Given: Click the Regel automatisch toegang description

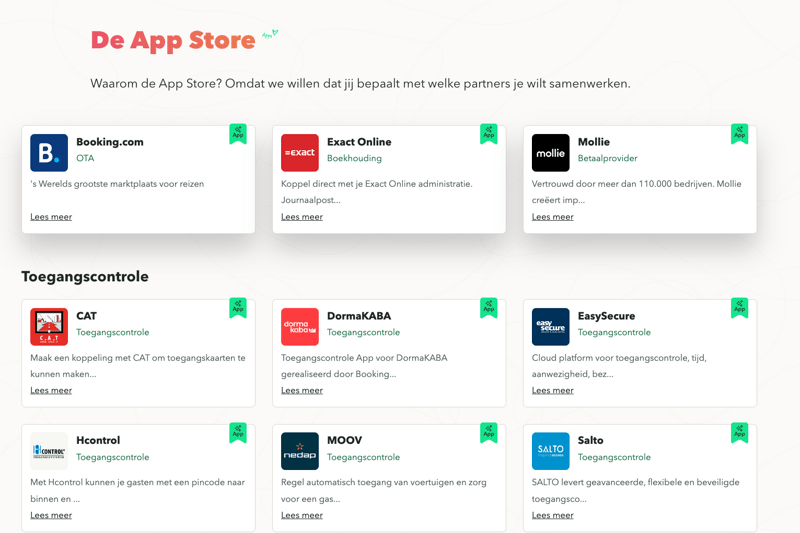Looking at the screenshot, I should [x=384, y=490].
